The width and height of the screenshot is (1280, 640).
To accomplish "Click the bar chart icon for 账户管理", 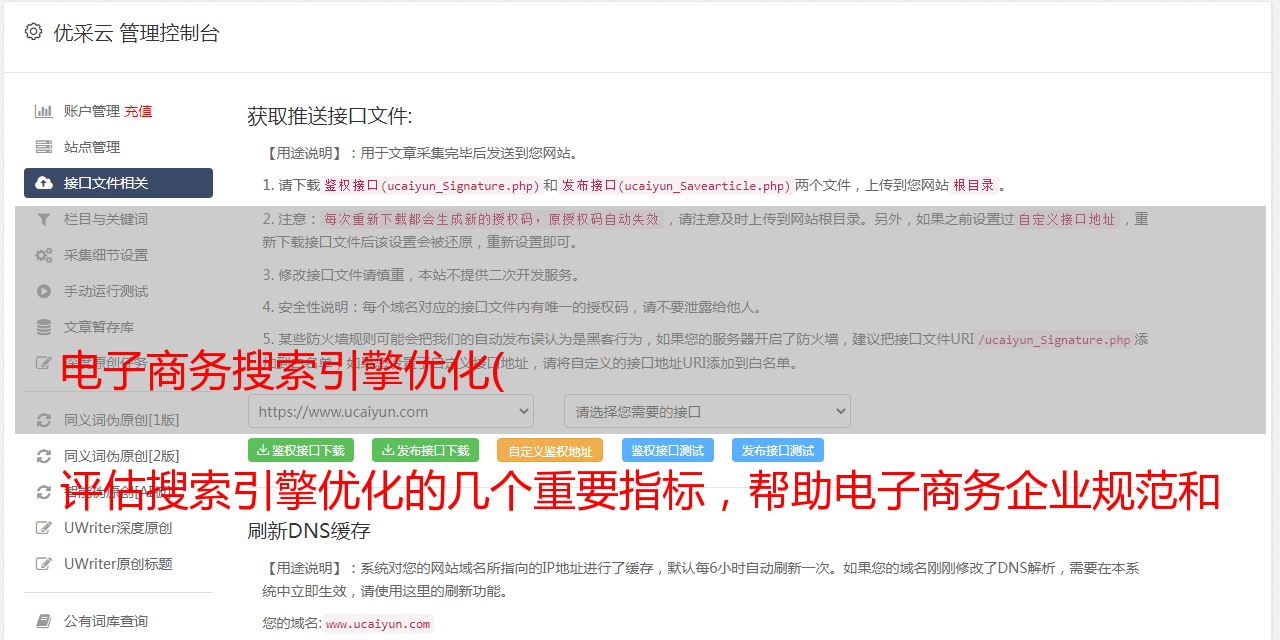I will (x=44, y=111).
